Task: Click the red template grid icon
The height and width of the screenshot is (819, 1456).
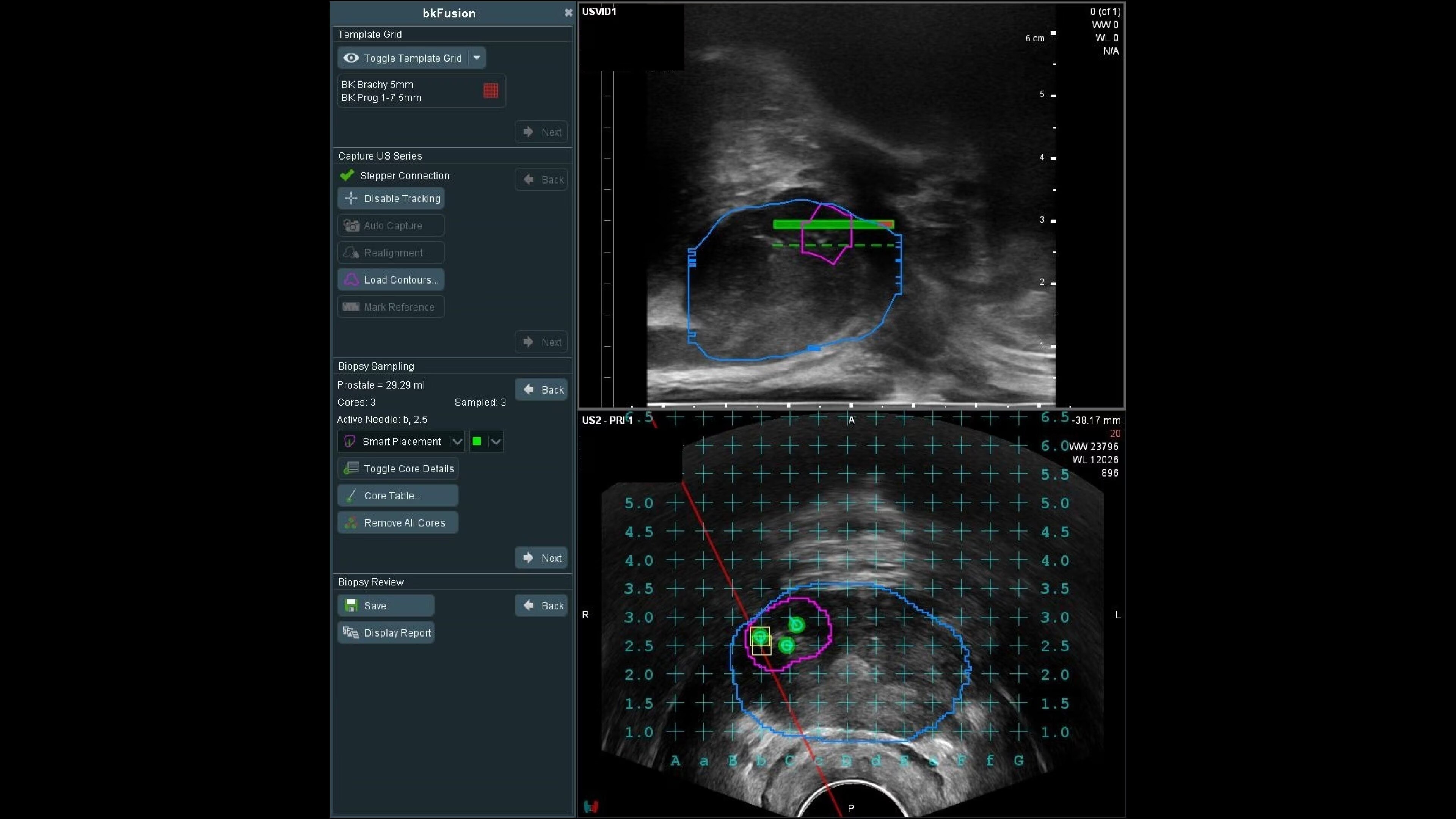Action: [x=491, y=91]
